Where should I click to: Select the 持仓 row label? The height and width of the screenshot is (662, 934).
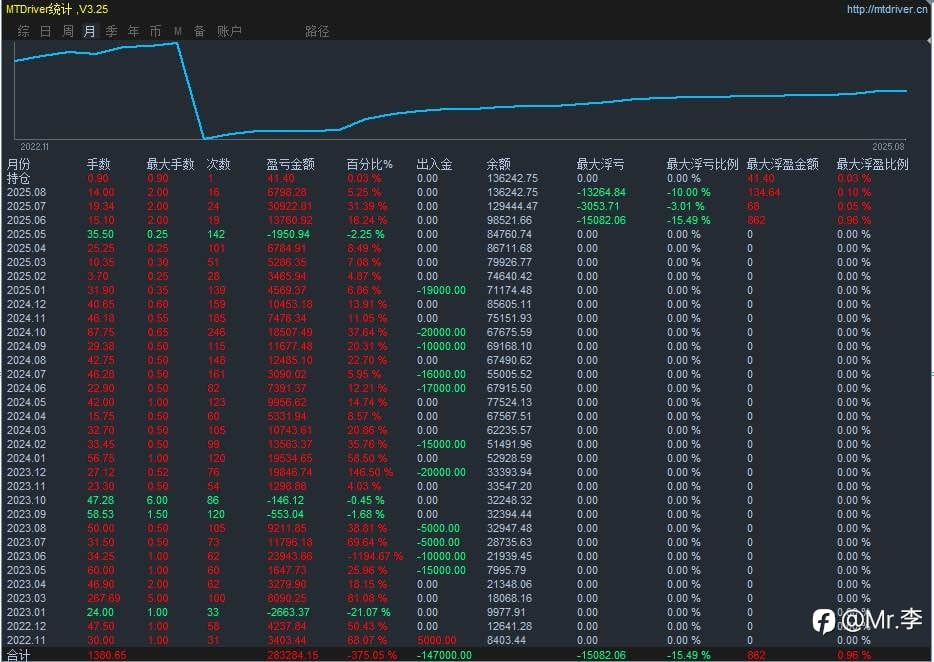pos(18,178)
